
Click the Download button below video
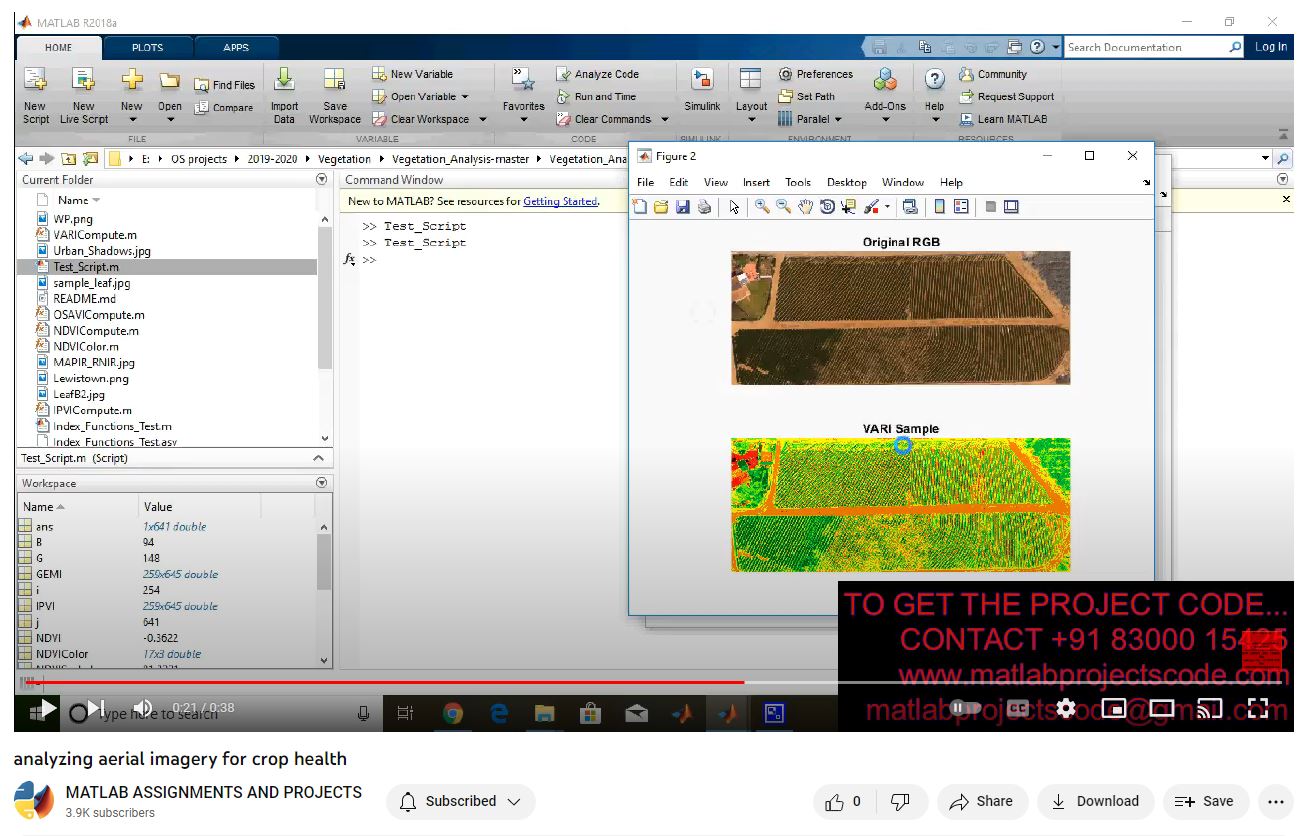[1095, 801]
